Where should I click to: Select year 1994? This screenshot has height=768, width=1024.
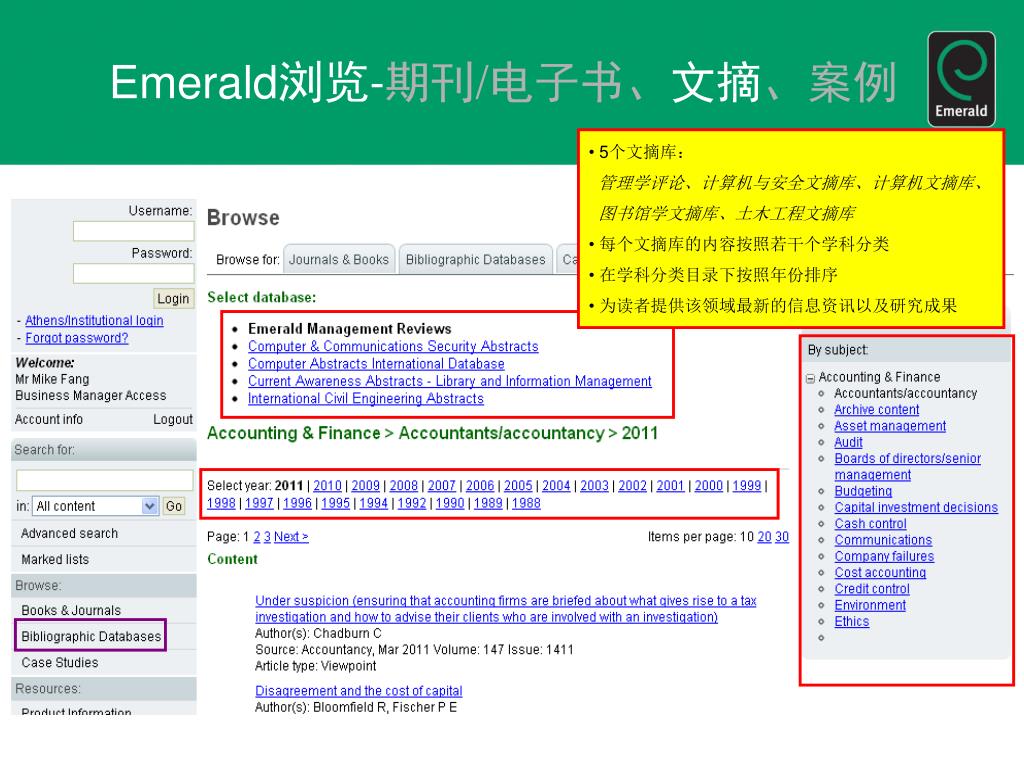[374, 504]
